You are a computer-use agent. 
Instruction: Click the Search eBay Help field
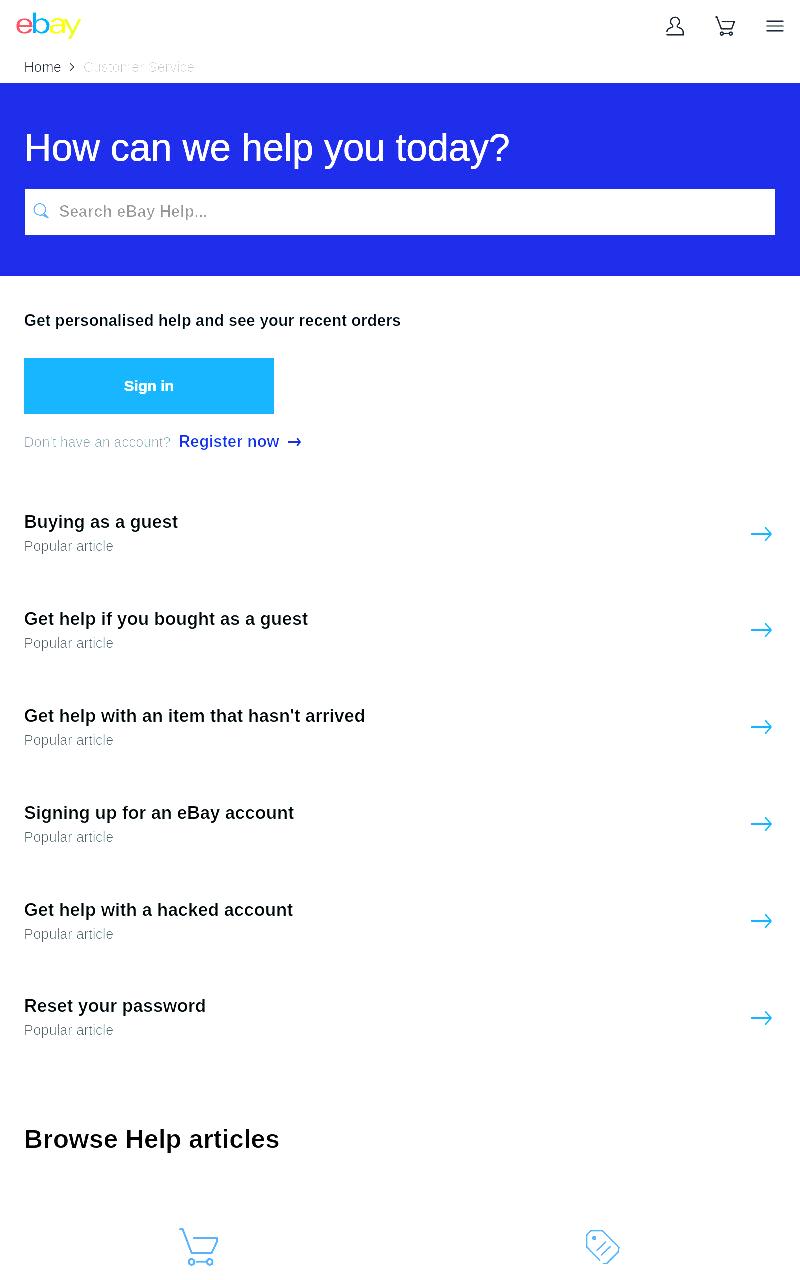pos(400,212)
